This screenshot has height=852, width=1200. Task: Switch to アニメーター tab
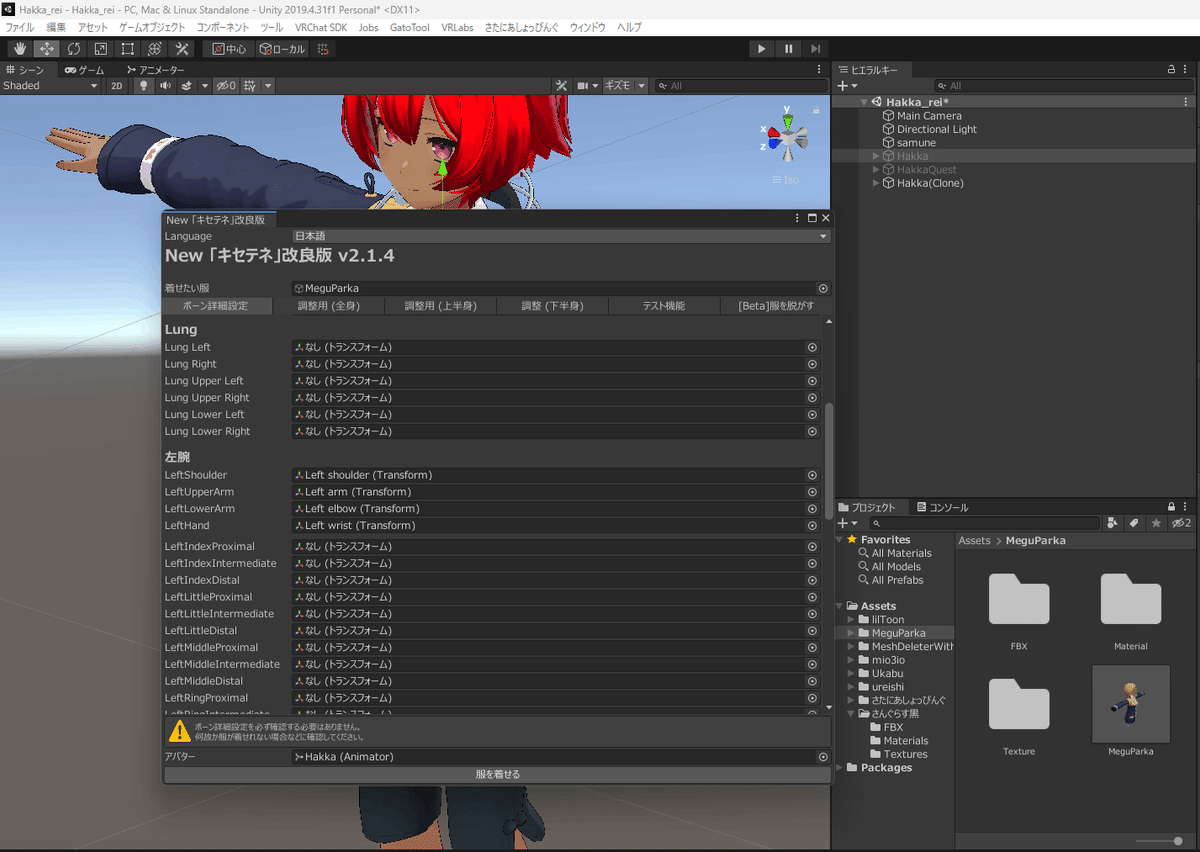click(x=155, y=70)
